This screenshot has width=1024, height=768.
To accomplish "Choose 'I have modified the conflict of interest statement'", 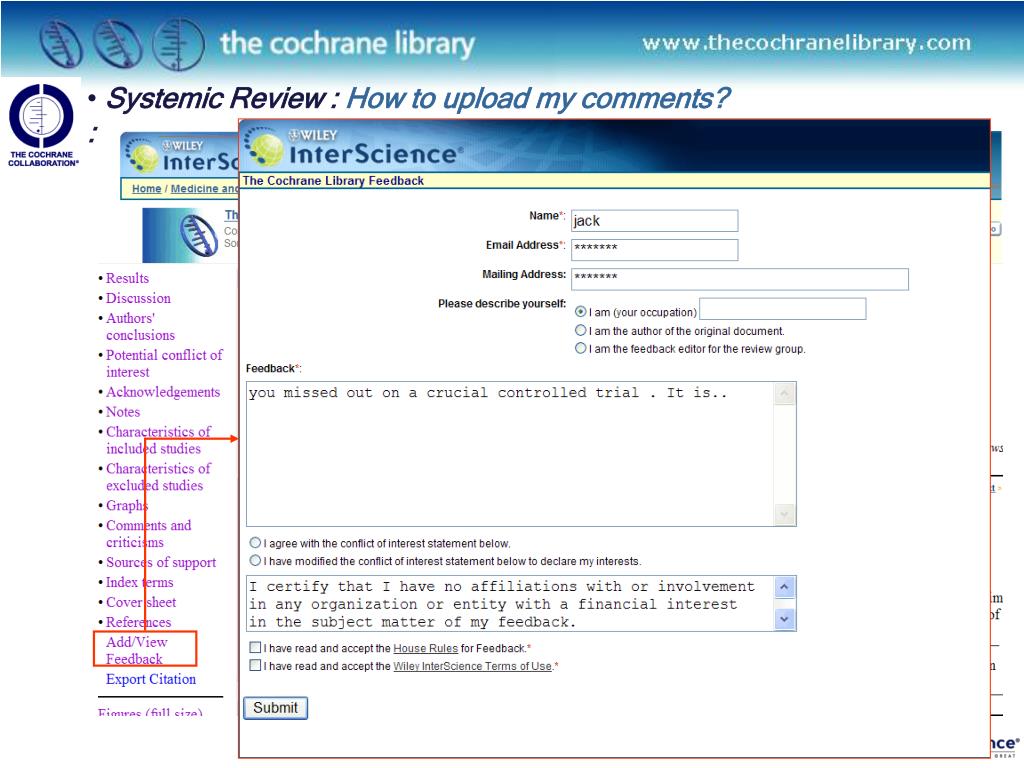I will 255,560.
